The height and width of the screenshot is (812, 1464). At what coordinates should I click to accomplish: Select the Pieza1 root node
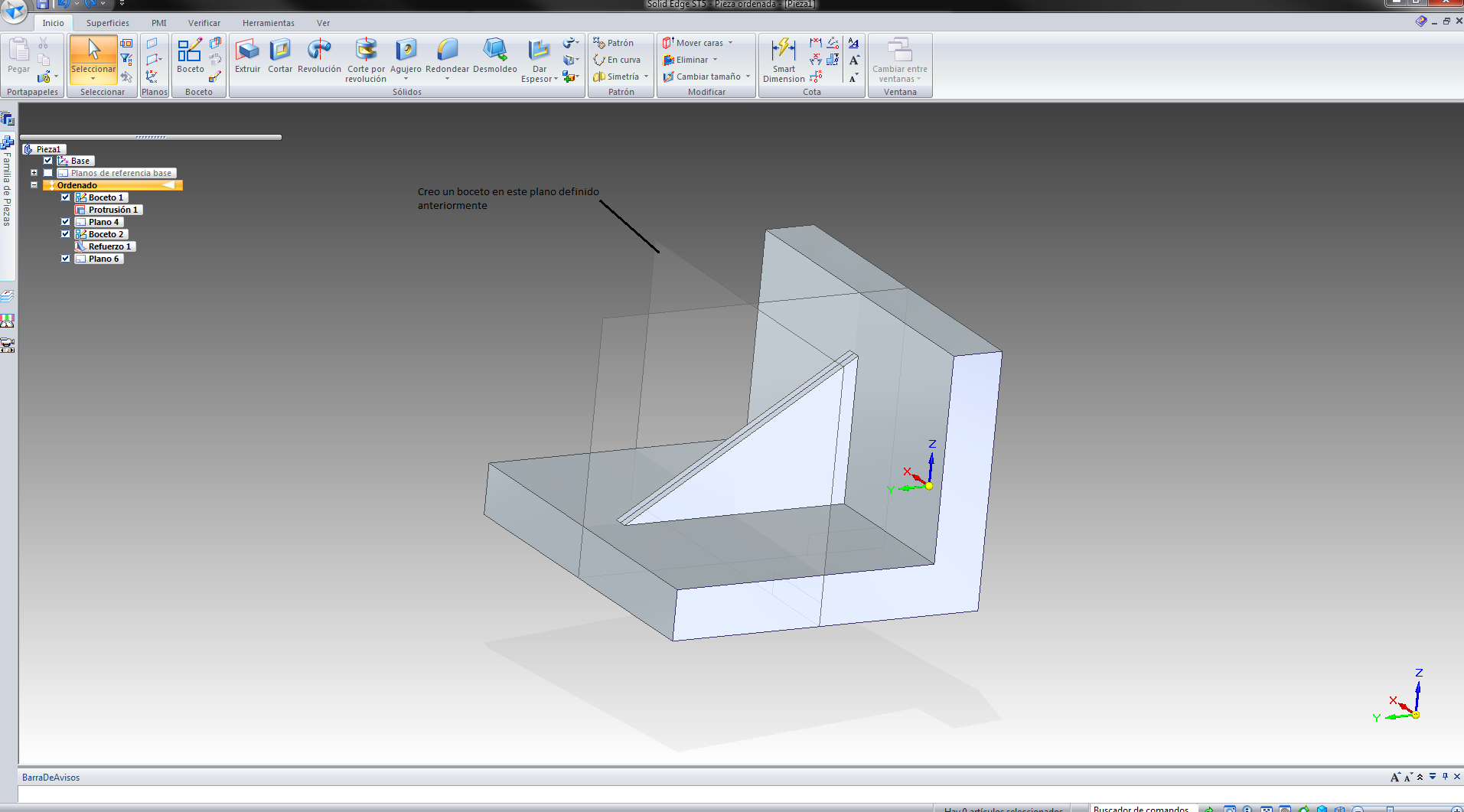tap(44, 149)
